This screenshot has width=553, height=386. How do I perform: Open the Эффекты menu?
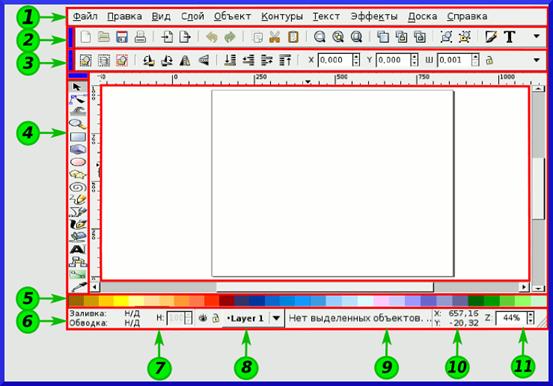374,16
